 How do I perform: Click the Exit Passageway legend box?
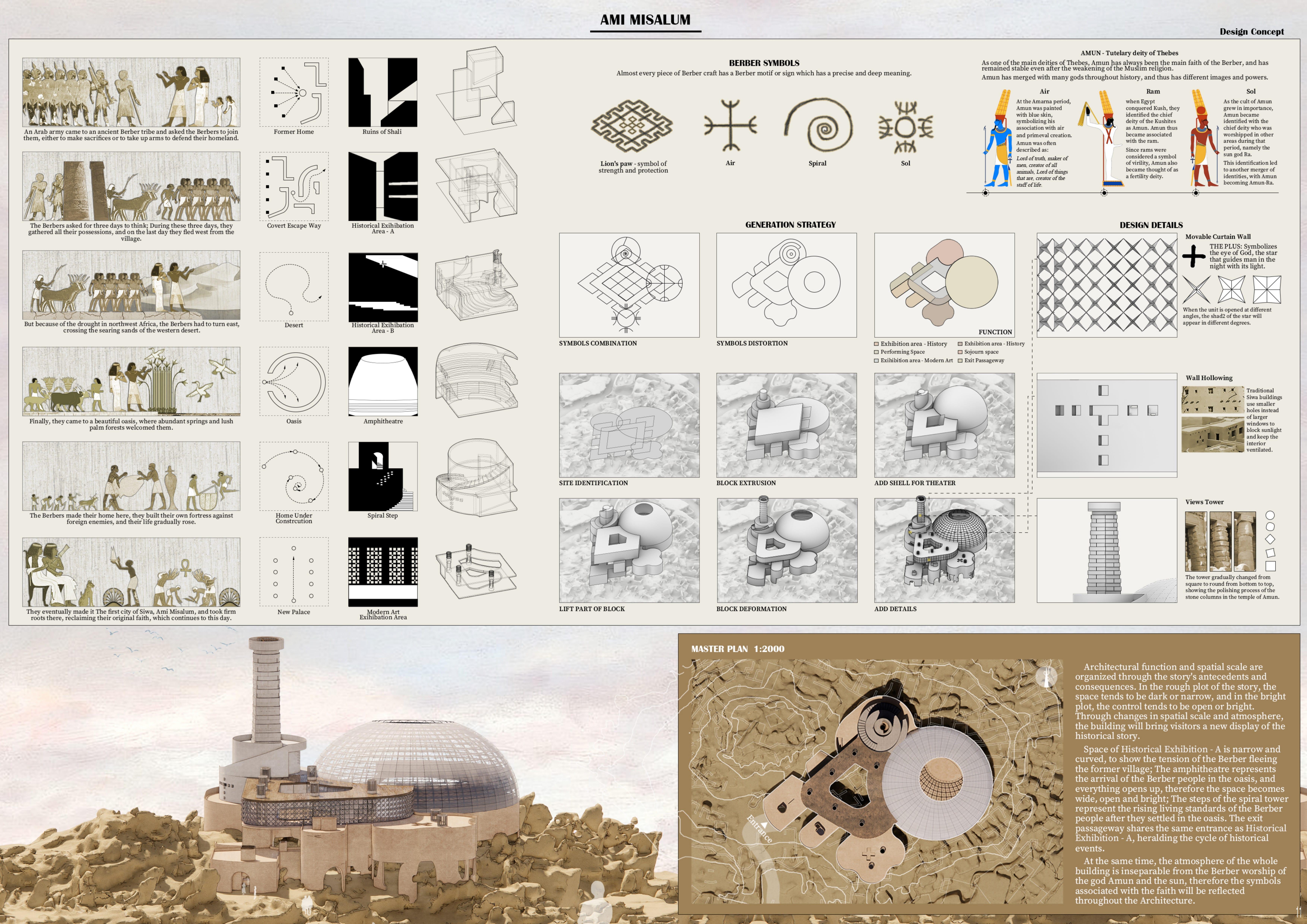(960, 361)
